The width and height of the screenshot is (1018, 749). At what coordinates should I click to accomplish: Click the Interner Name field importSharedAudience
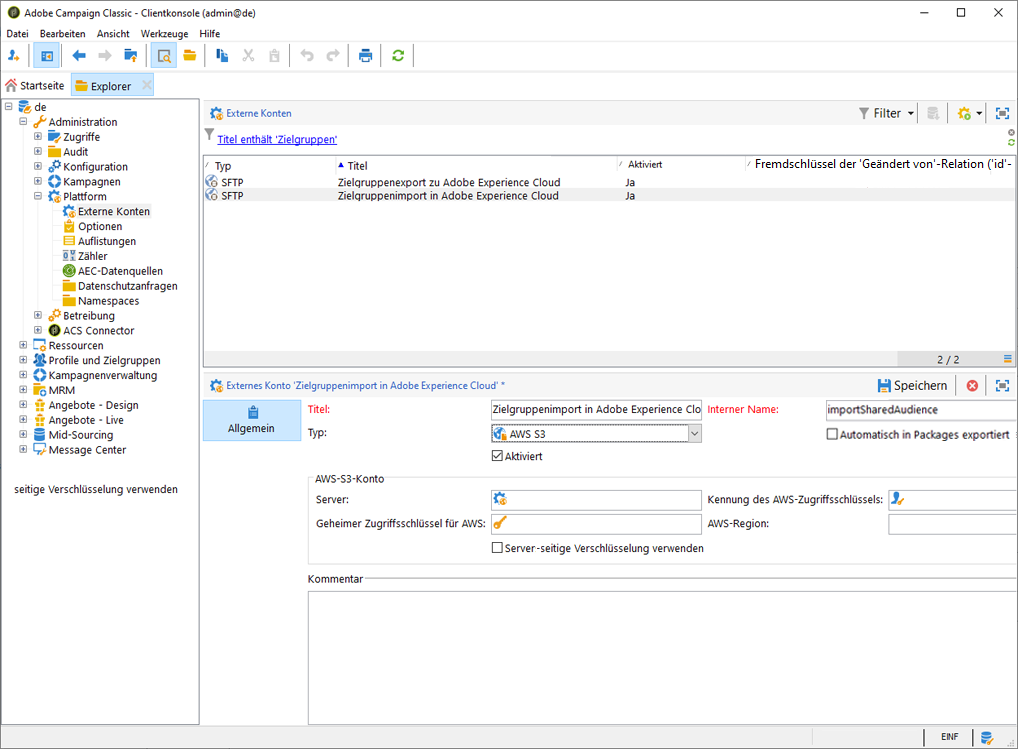coord(921,410)
